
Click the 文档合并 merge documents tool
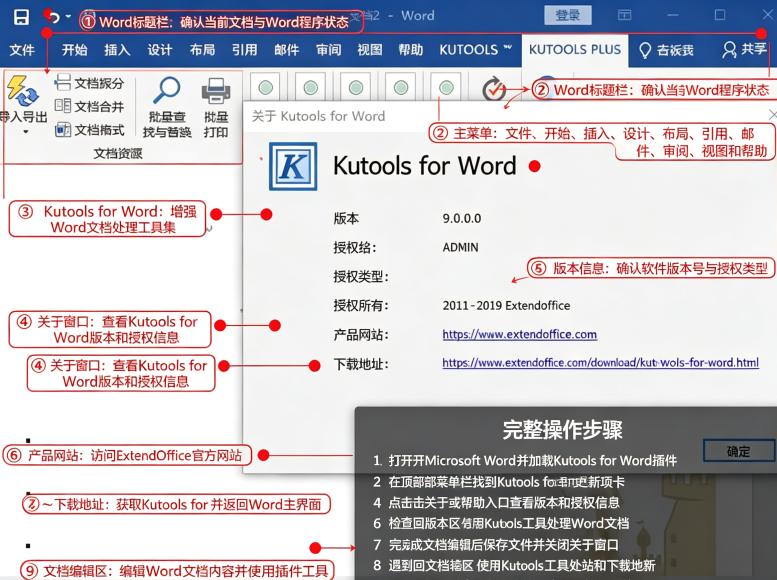click(89, 106)
